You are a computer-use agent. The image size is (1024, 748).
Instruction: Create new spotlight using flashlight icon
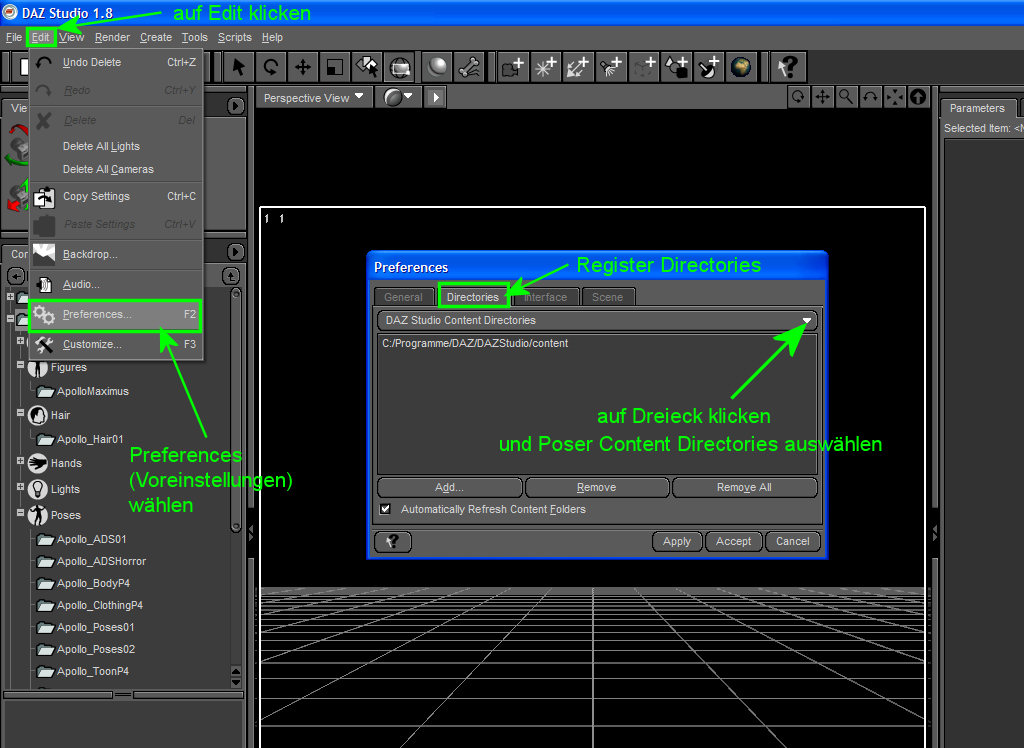coord(611,67)
